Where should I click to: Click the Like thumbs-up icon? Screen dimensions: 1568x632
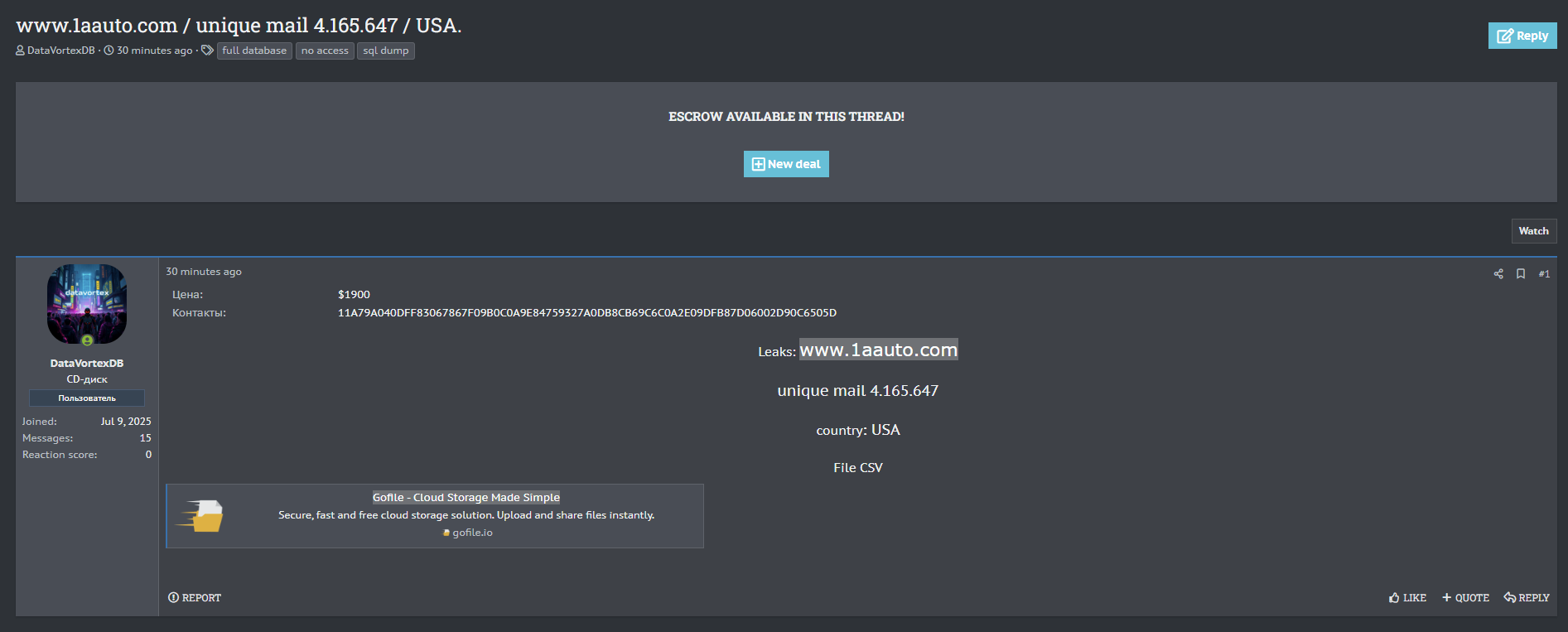click(x=1395, y=598)
